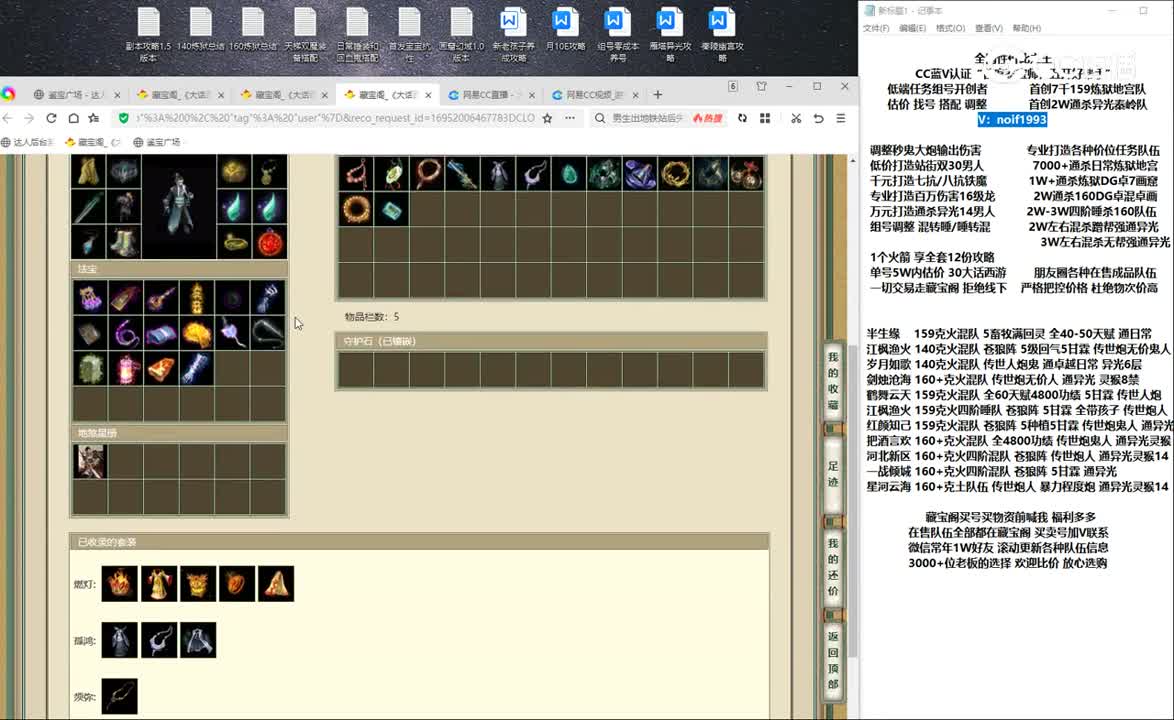Select the red bead necklace in inventory
1174x720 pixels.
356,174
